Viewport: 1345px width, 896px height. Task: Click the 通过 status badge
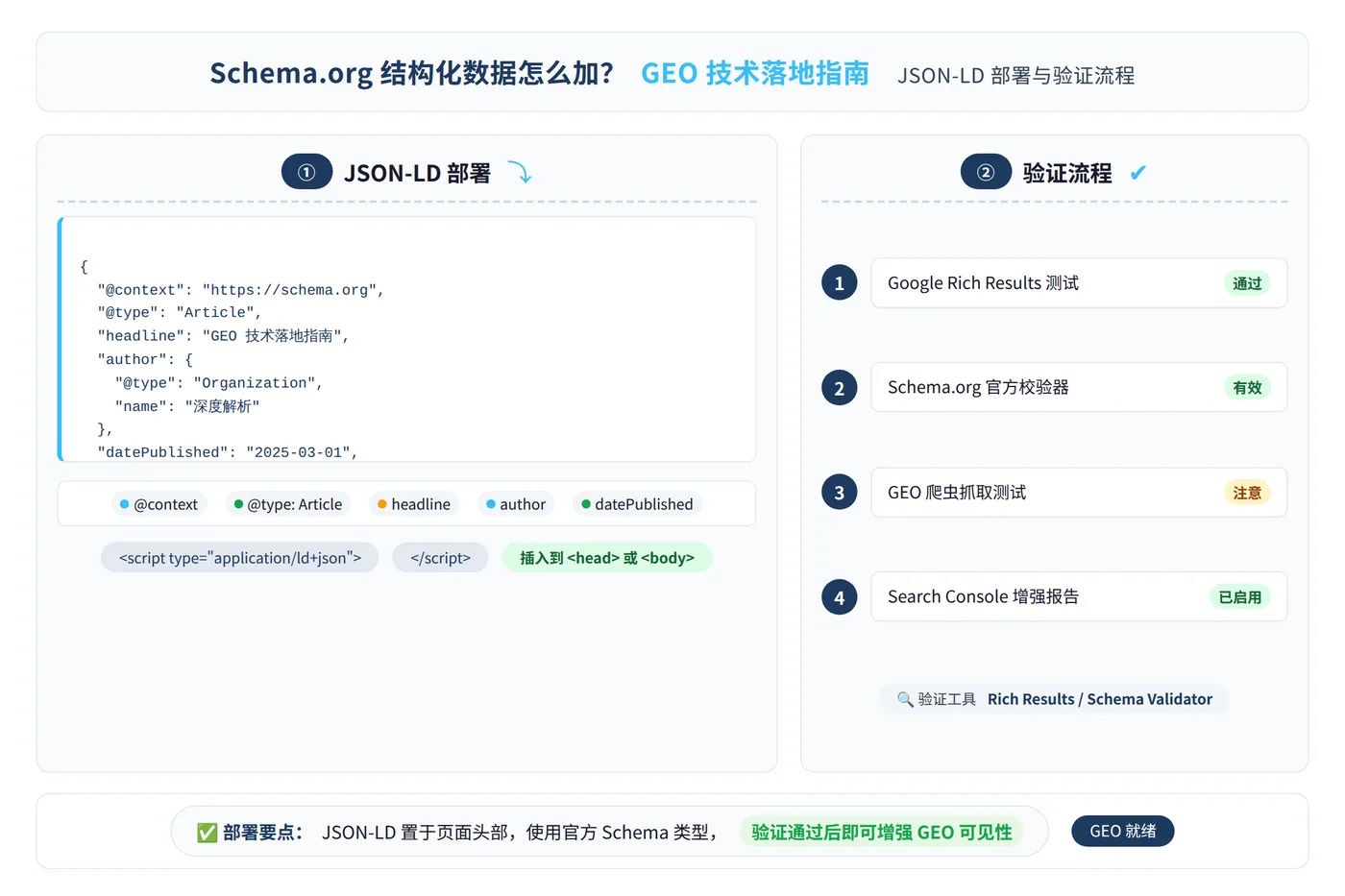(x=1247, y=283)
